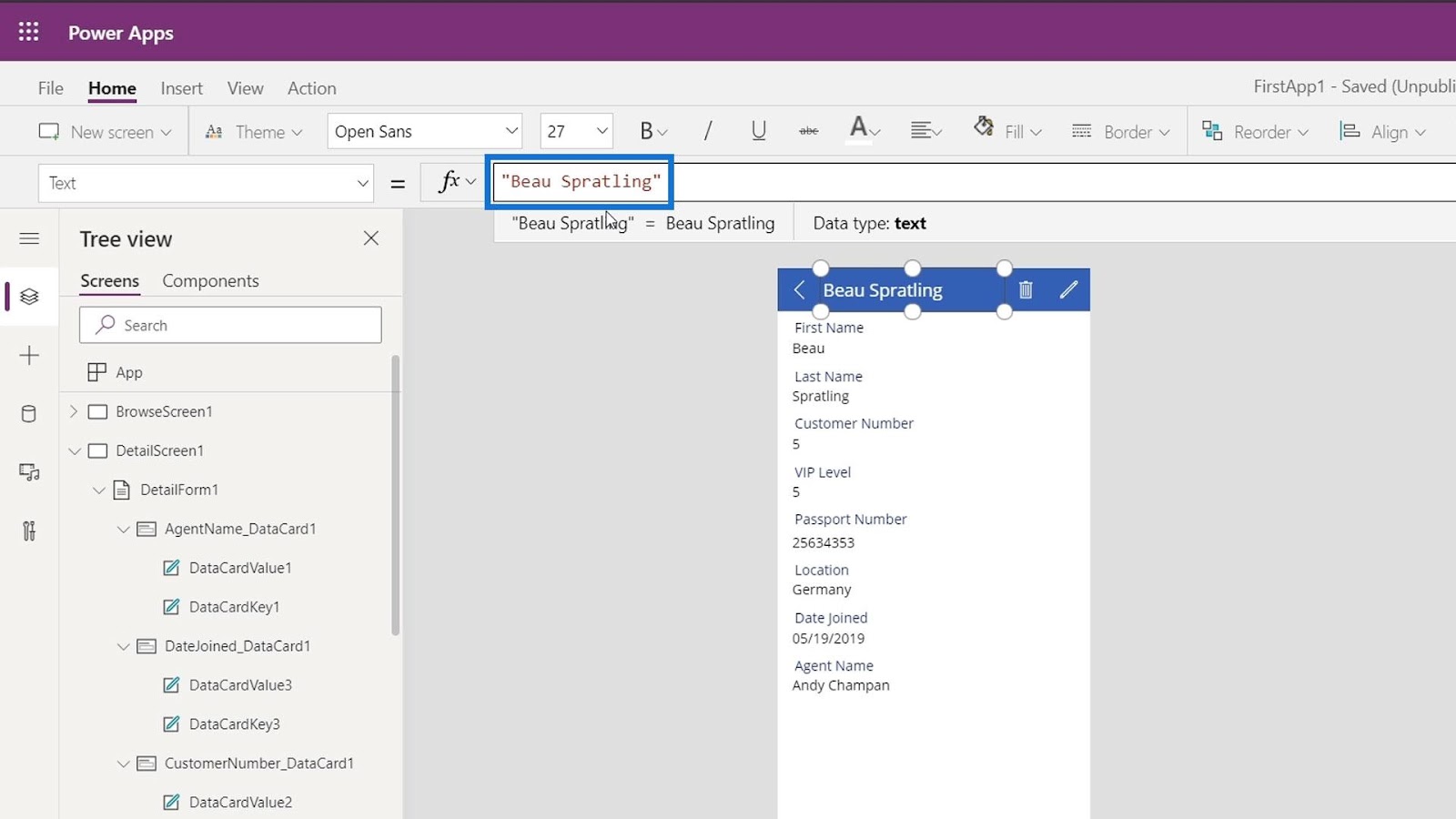Select the Beau Spratling title label

(883, 290)
